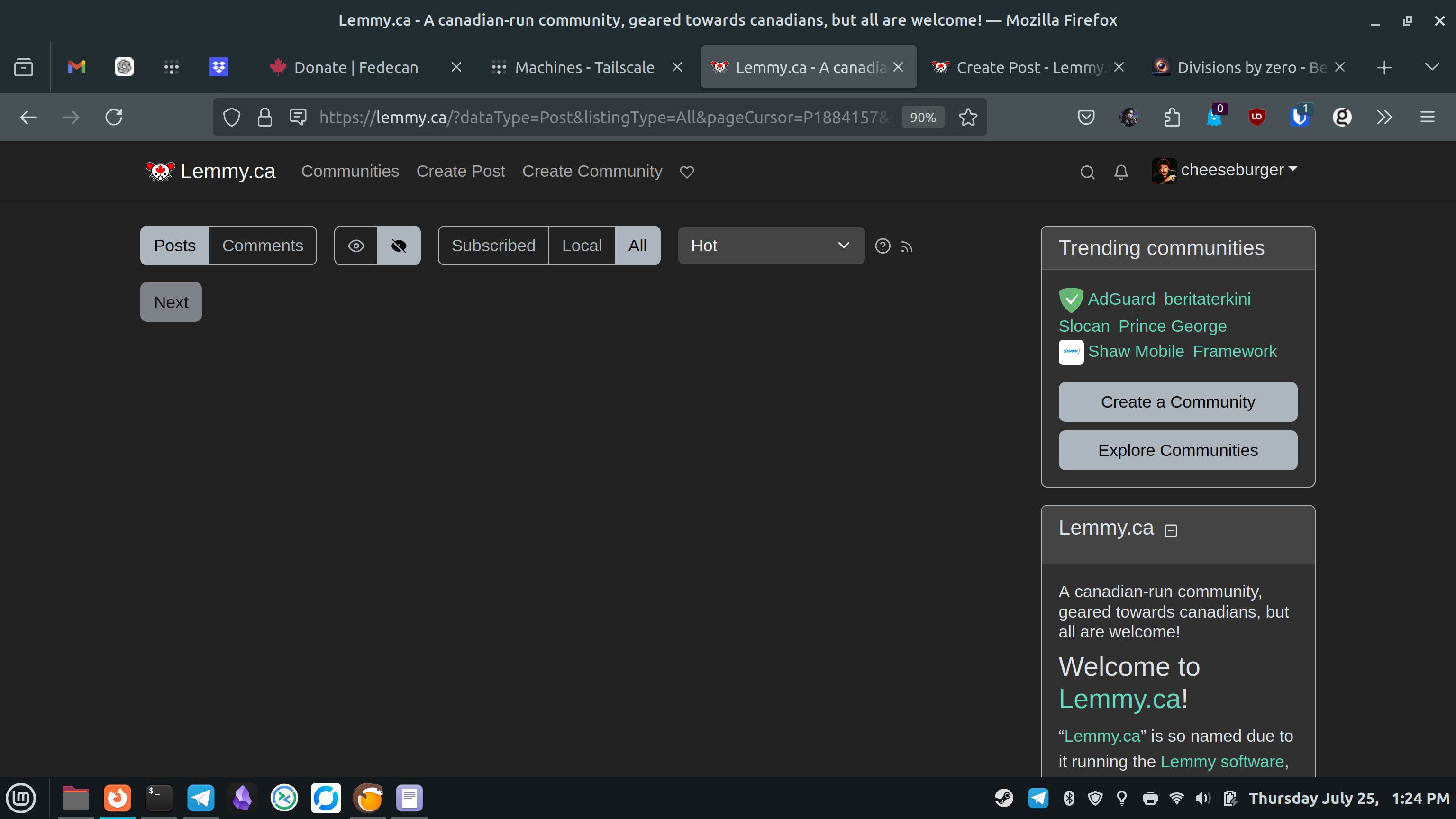Open cheeseburger user menu dropdown
Screen dimensions: 1456x819
point(1224,170)
